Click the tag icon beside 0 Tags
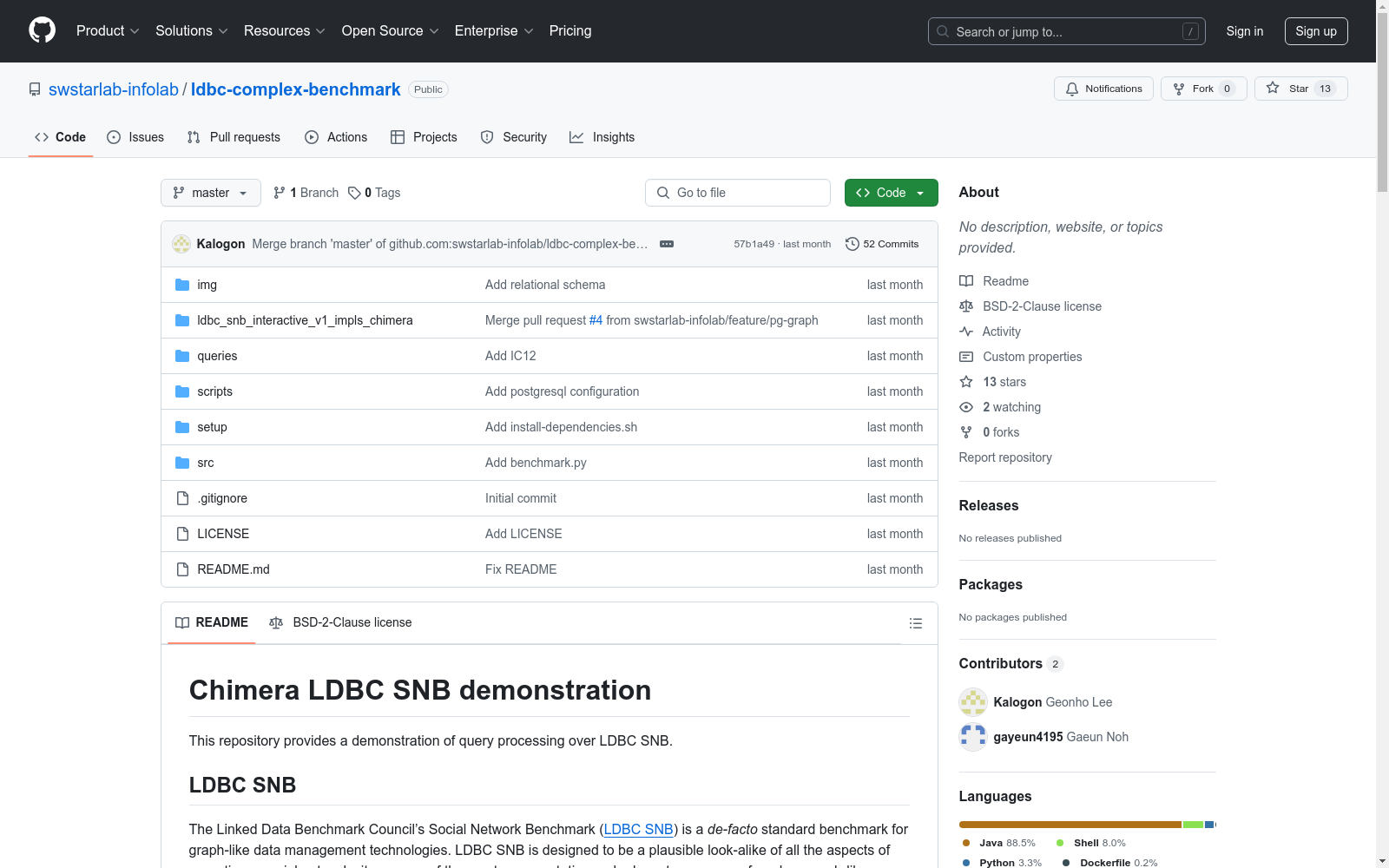 (x=354, y=193)
